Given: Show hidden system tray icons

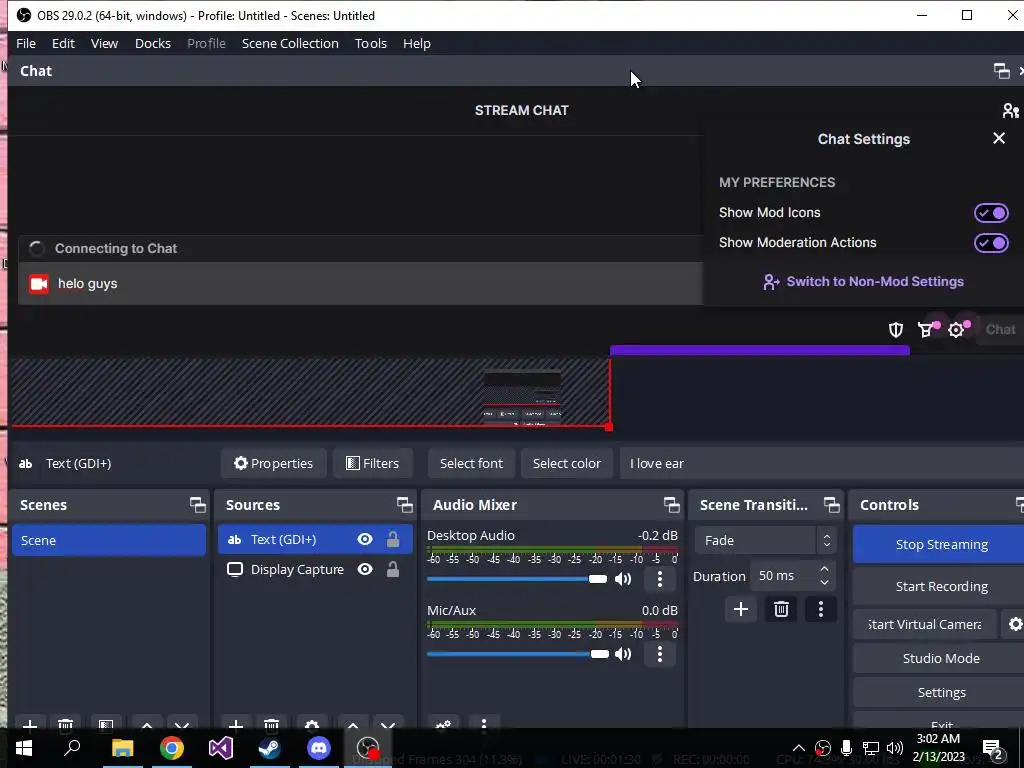Looking at the screenshot, I should pyautogui.click(x=798, y=748).
